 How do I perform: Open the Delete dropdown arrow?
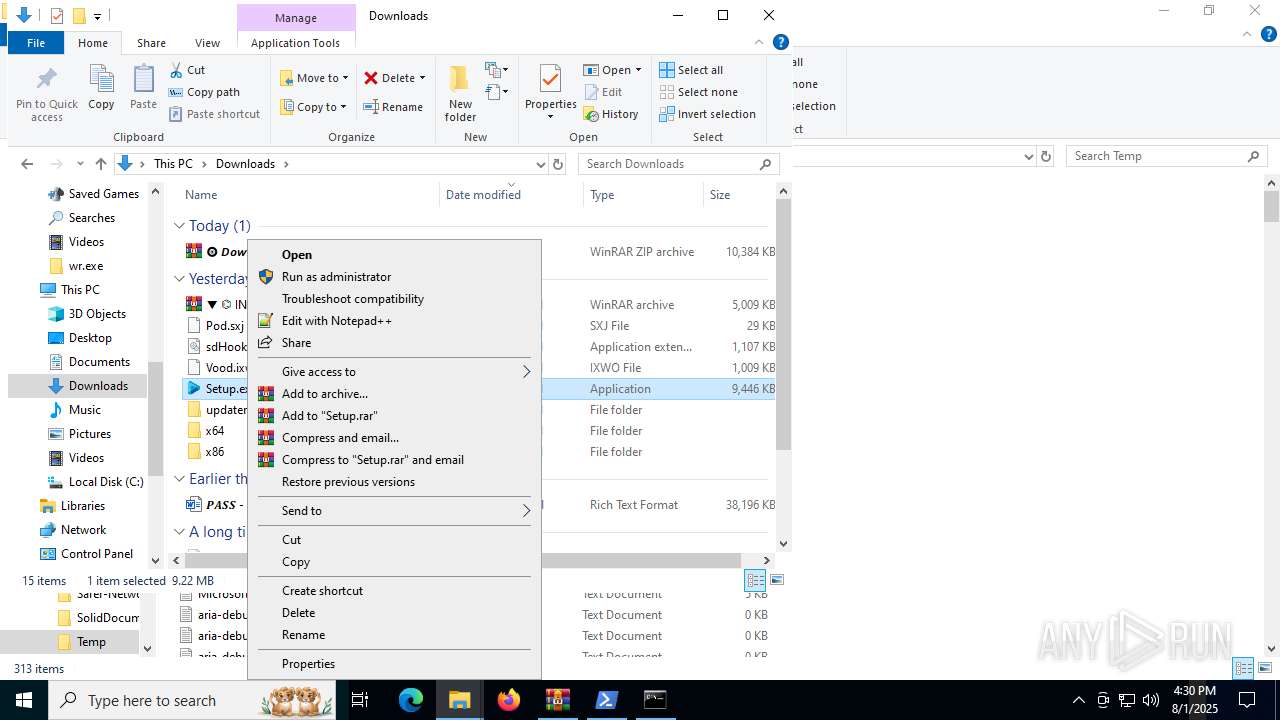422,78
